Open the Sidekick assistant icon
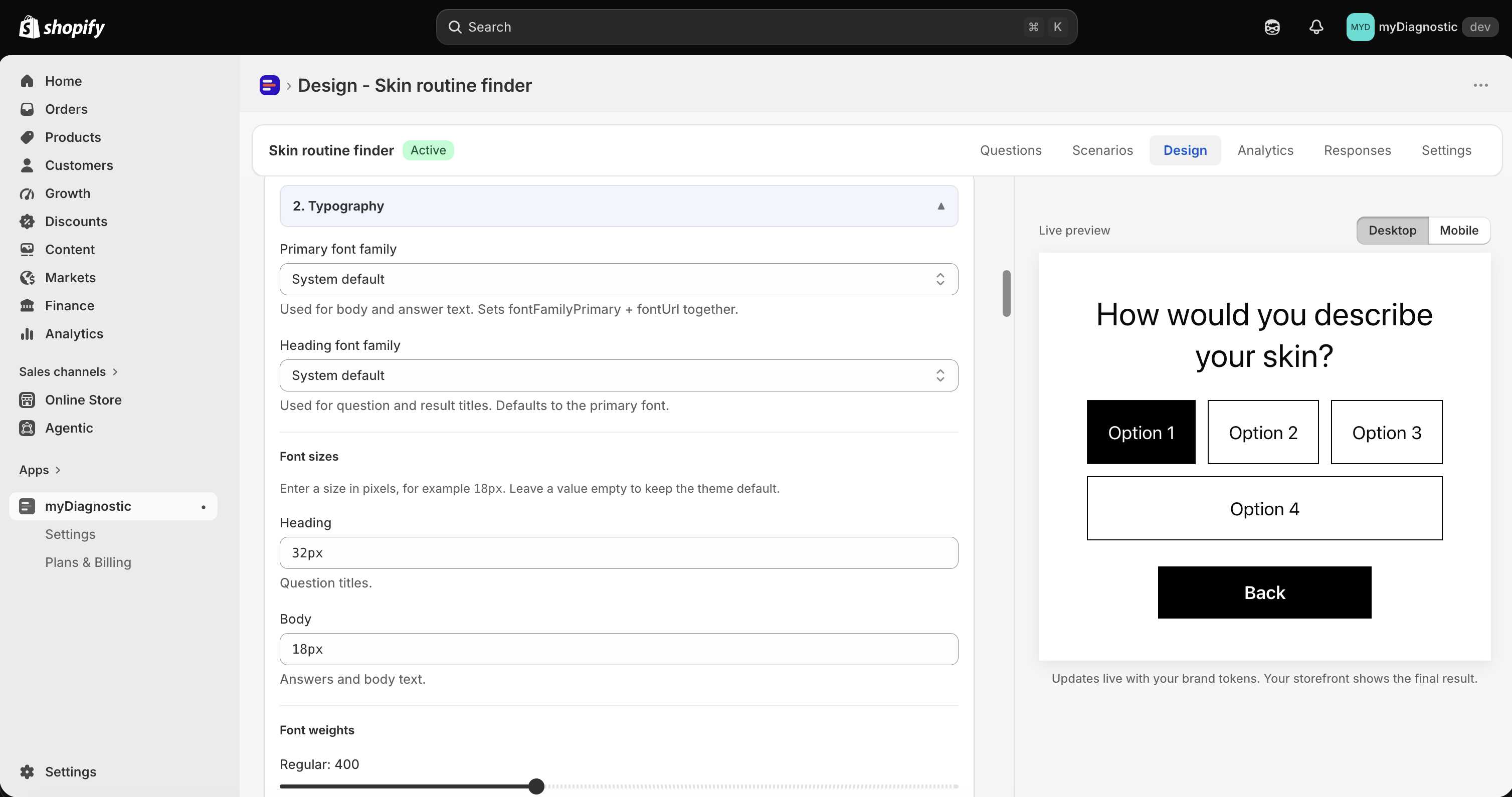This screenshot has width=1512, height=797. pos(1272,27)
